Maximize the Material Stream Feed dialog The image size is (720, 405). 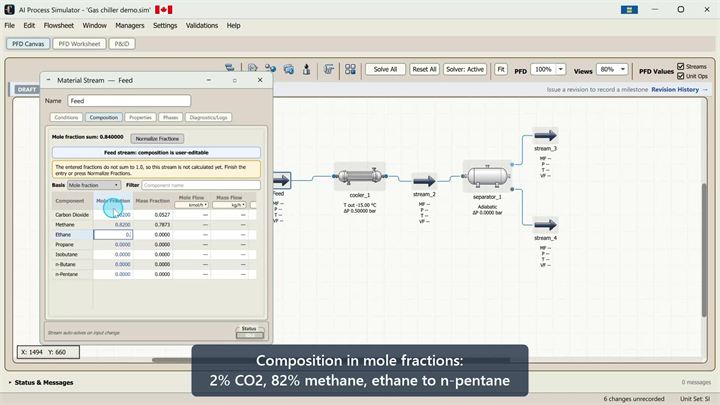pyautogui.click(x=235, y=80)
